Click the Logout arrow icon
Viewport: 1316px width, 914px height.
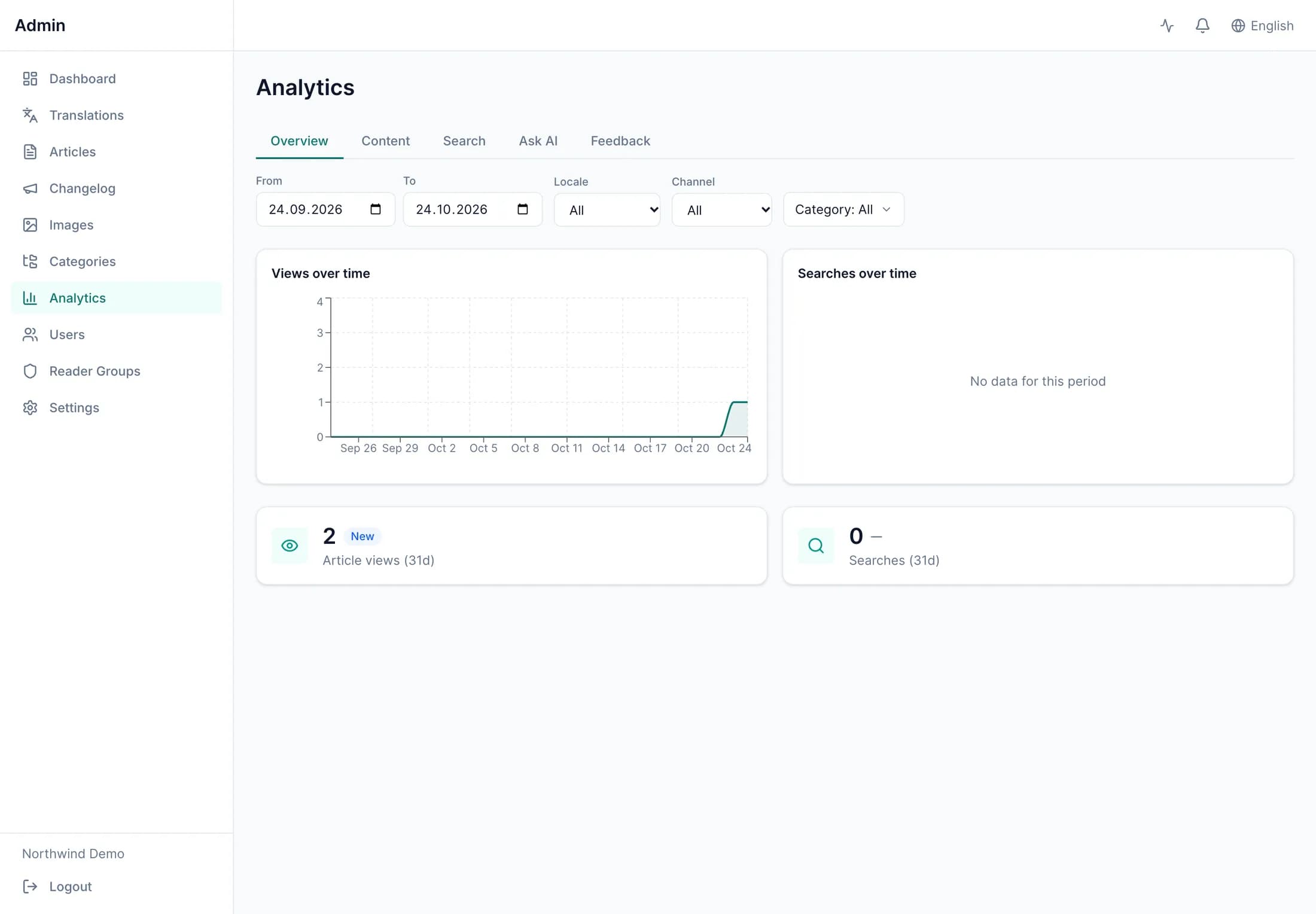[x=30, y=886]
